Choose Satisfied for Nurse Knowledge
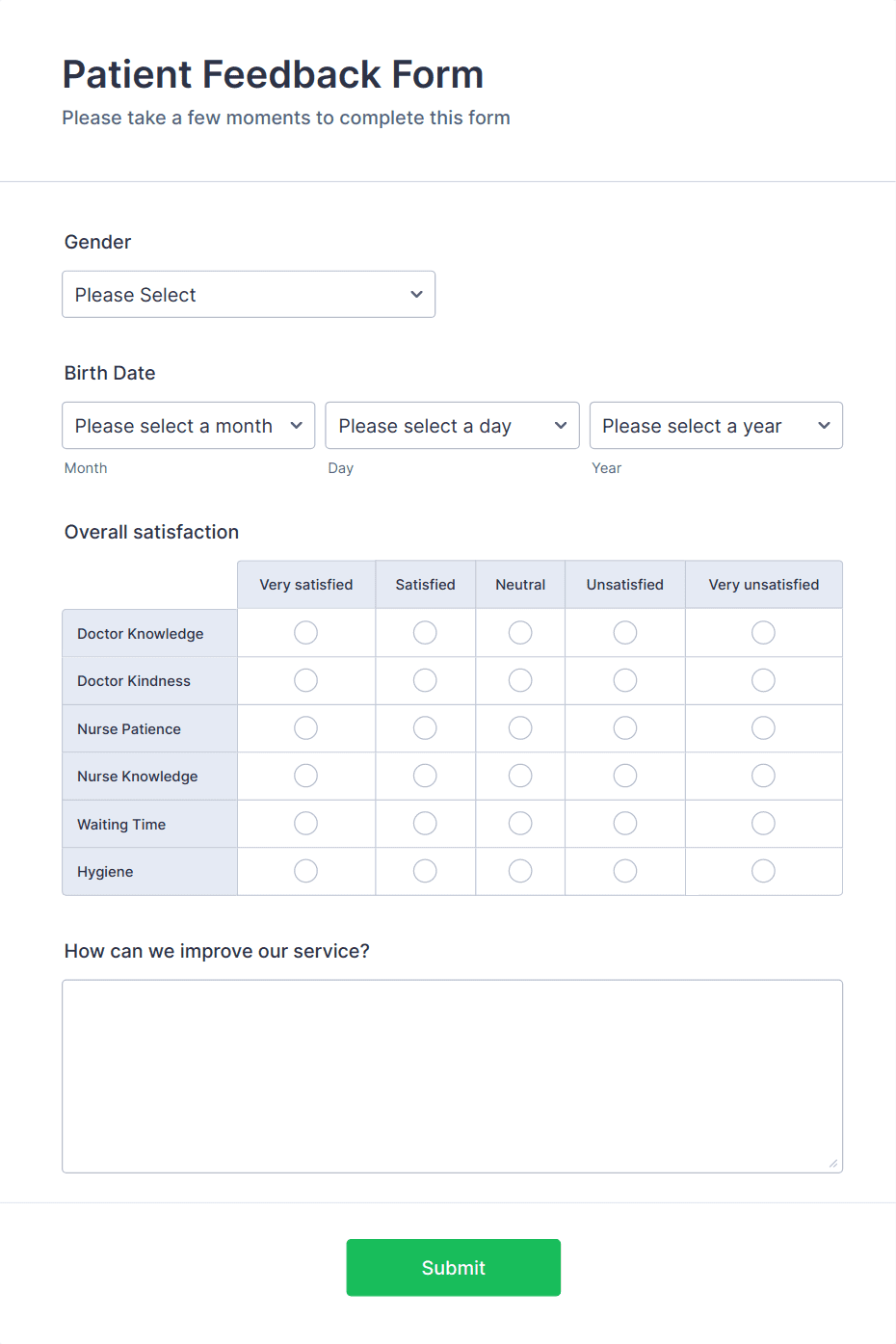 point(424,775)
